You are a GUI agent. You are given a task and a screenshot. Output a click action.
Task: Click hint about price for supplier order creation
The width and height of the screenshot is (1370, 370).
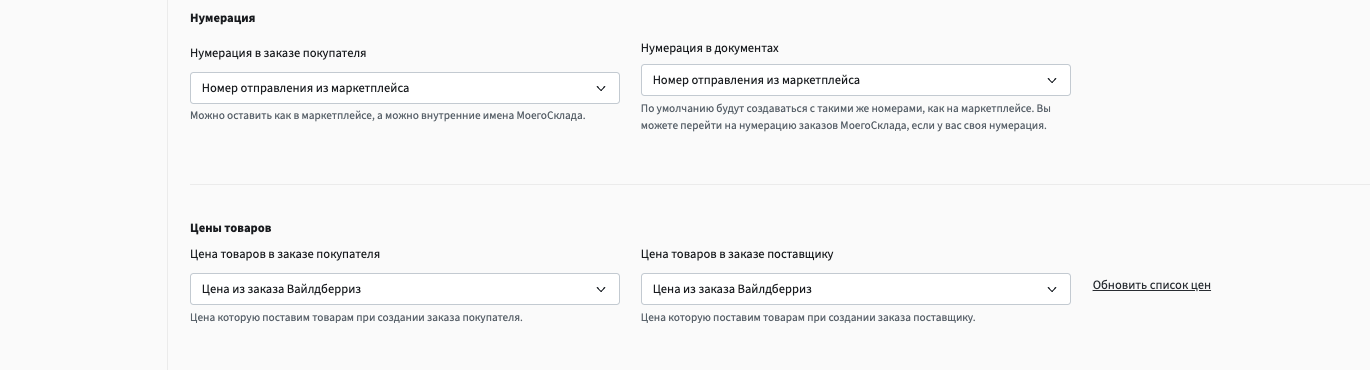click(x=808, y=318)
